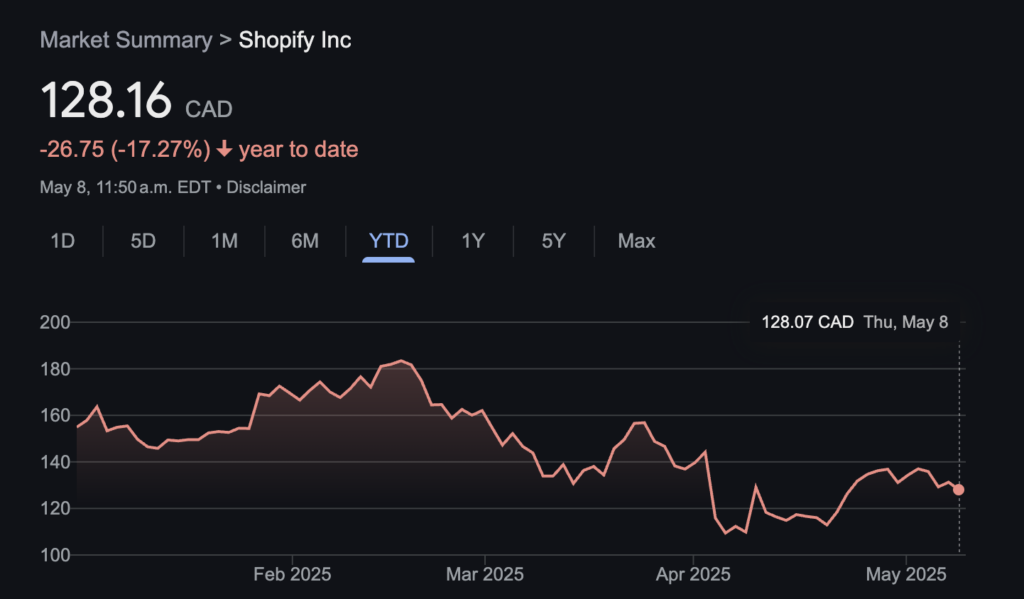Viewport: 1024px width, 599px height.
Task: Click the Apr 2025 axis label
Action: click(x=693, y=574)
